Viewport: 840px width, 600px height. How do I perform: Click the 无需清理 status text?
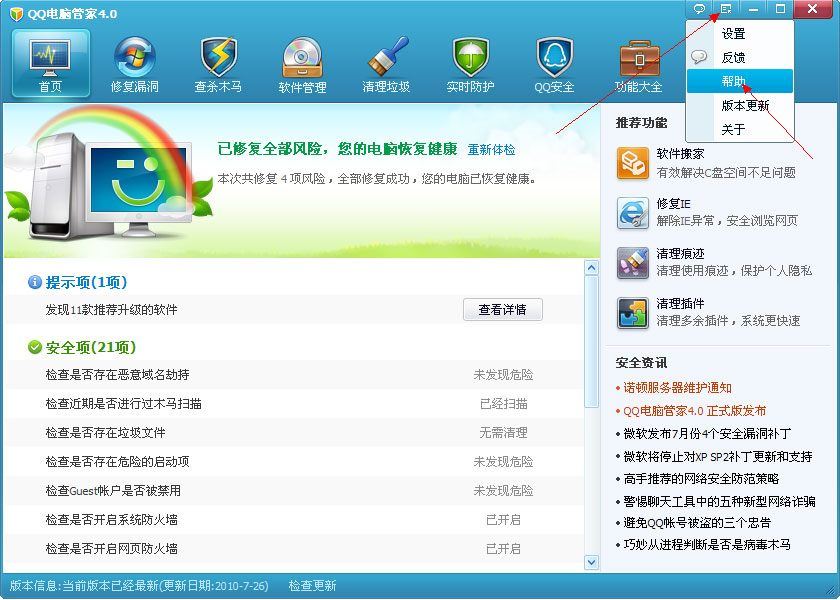click(x=504, y=433)
